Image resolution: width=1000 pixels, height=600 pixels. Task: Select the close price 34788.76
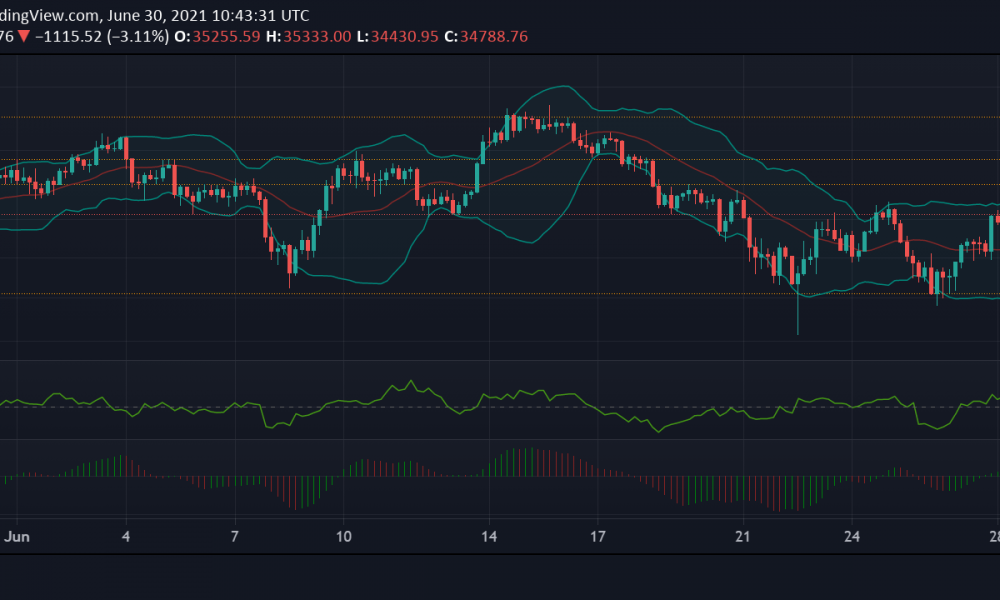pyautogui.click(x=494, y=36)
